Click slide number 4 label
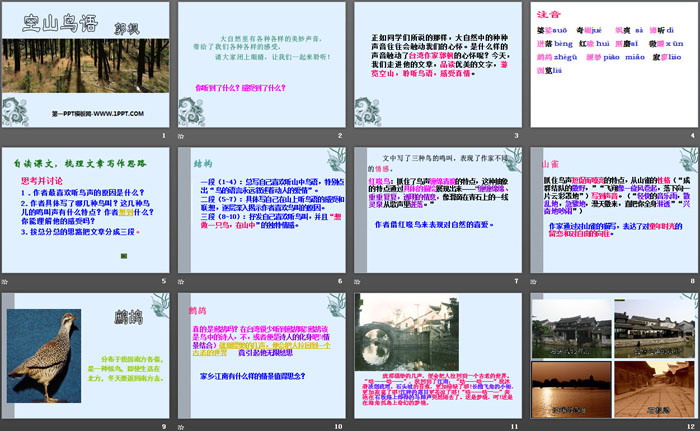Screen dimensions: 700x431 [692, 135]
